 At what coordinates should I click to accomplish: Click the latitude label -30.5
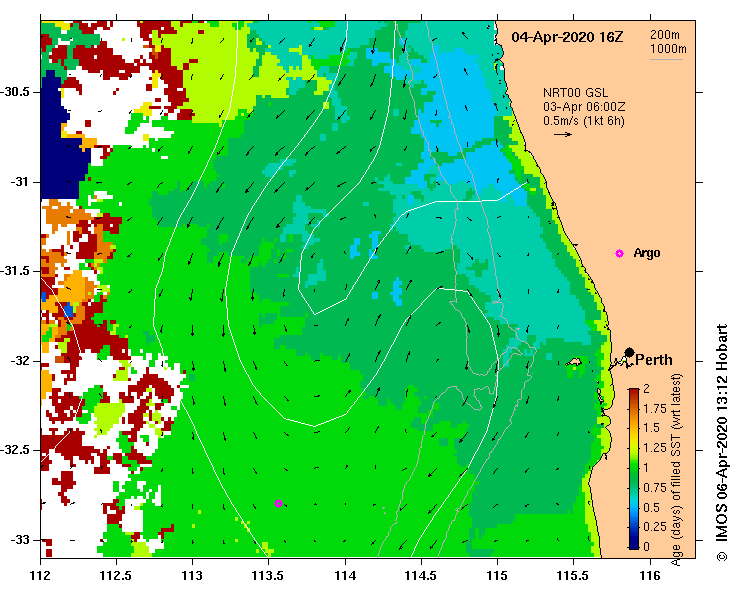click(x=16, y=91)
